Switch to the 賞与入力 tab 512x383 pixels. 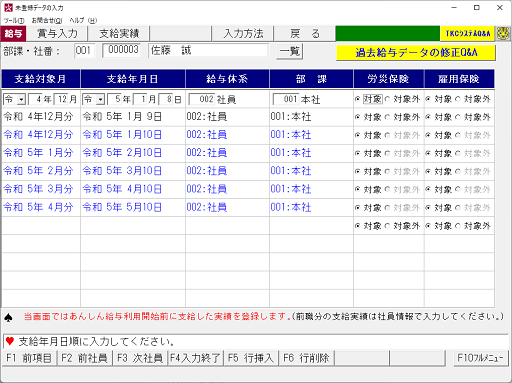point(57,33)
